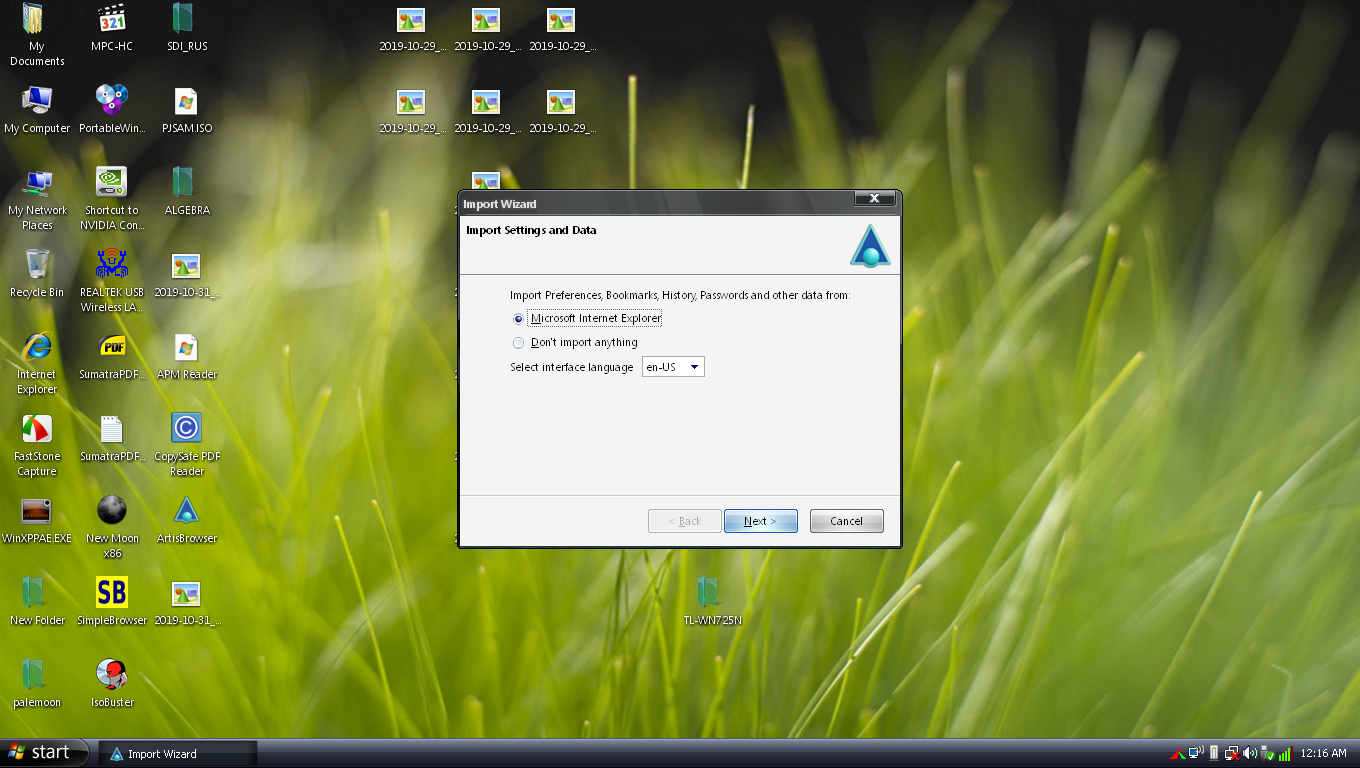Open New Moon x86 browser

click(111, 513)
